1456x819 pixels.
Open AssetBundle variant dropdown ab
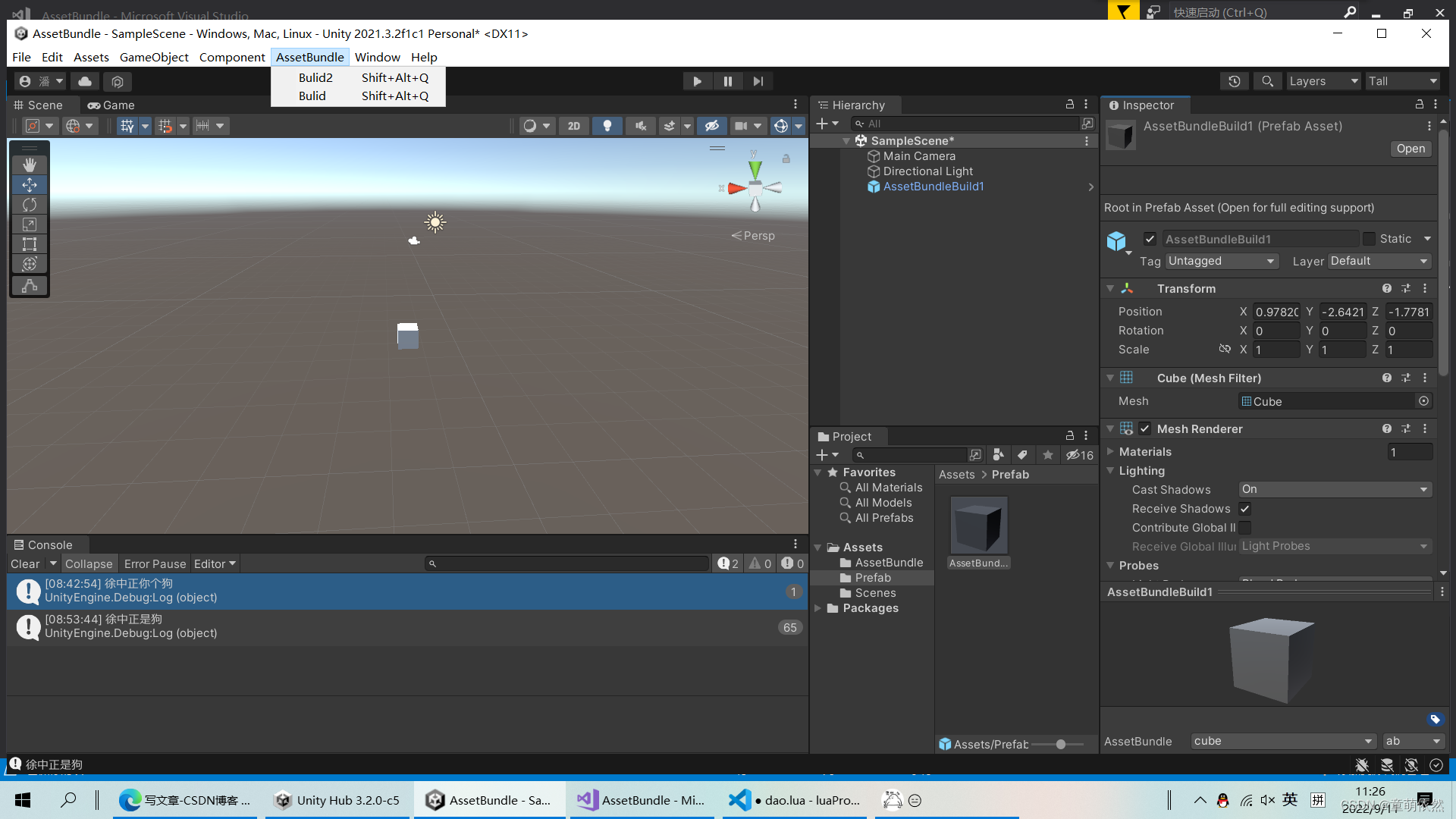click(1413, 742)
